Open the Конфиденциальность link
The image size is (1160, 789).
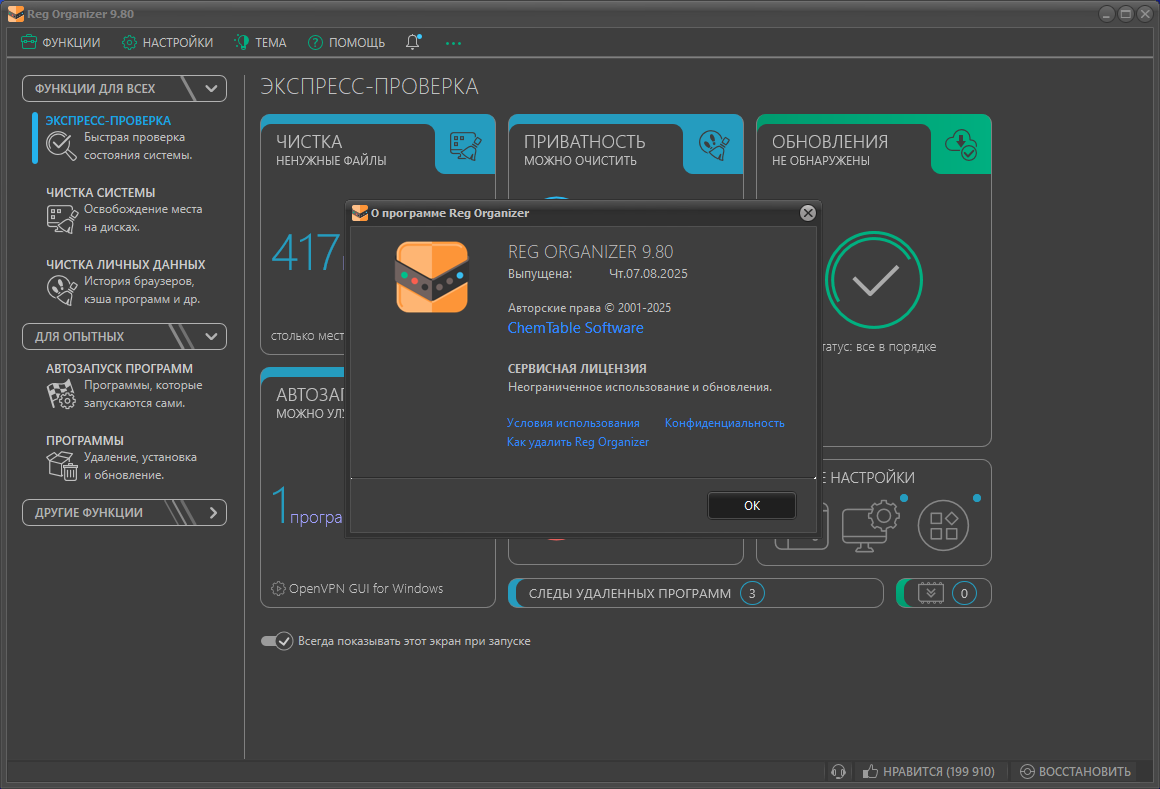coord(724,423)
